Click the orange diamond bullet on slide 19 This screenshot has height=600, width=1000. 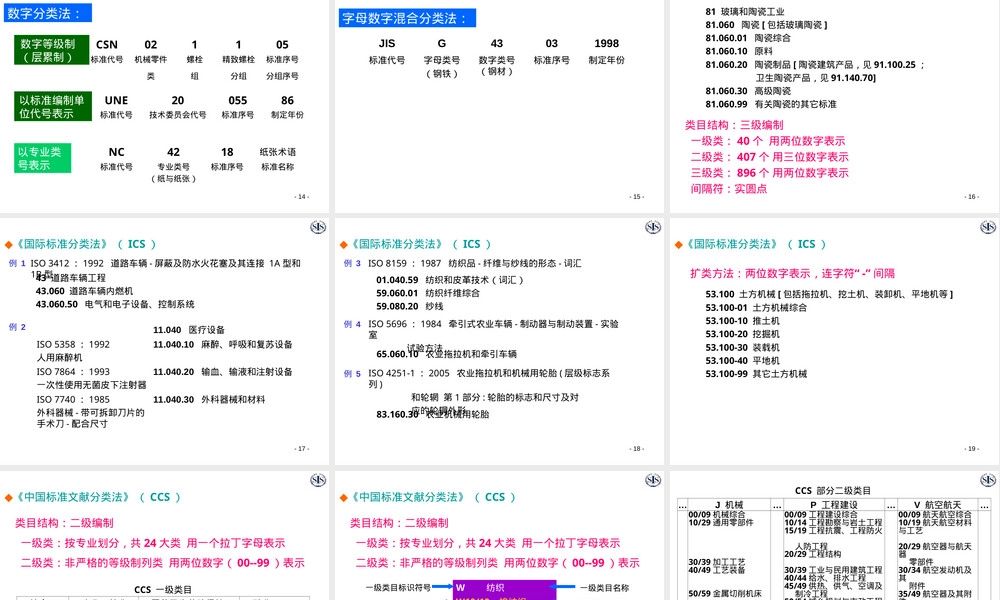[x=678, y=245]
